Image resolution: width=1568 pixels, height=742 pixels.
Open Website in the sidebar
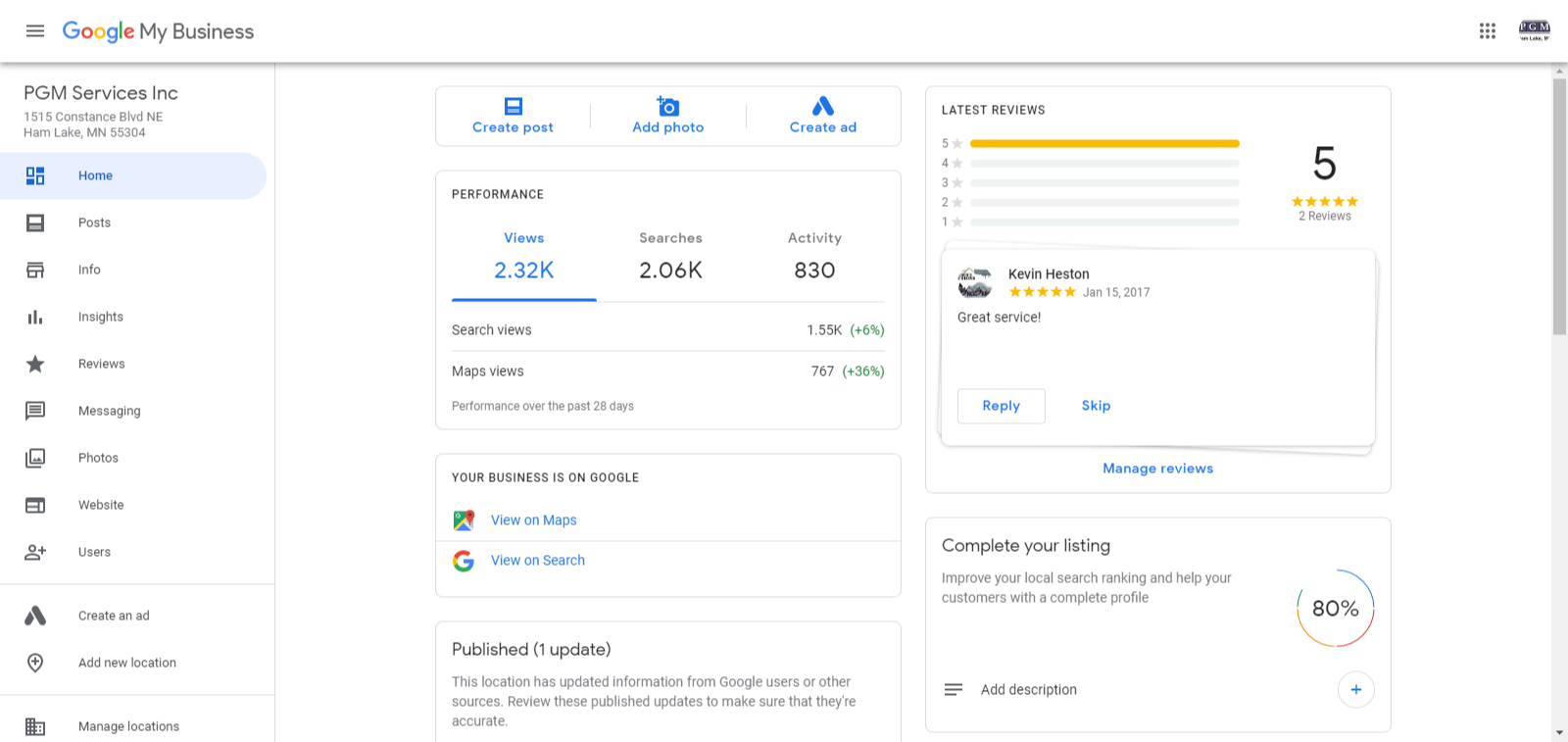click(101, 505)
